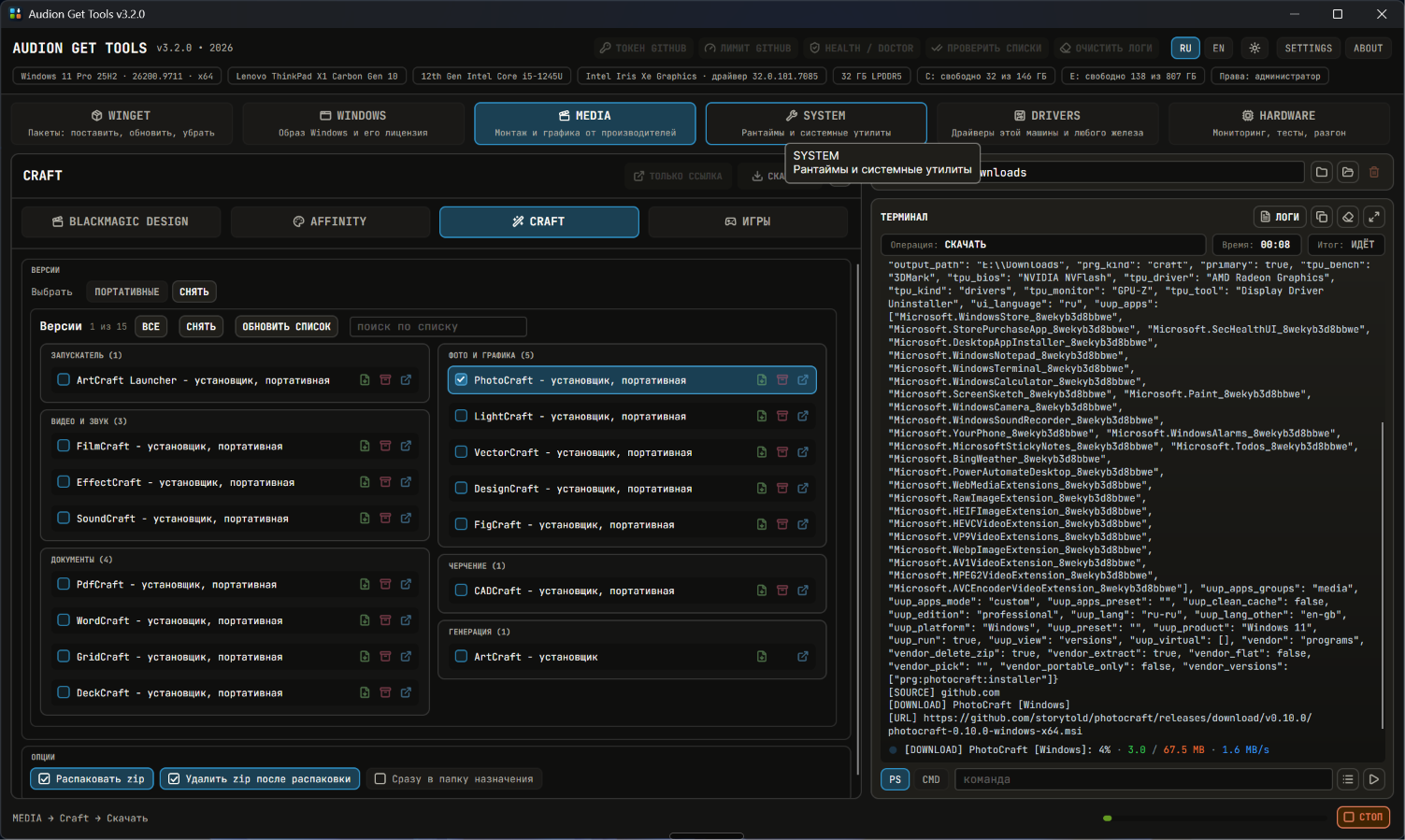Click the ПОРТАТИВНЫЕ selection button
Image resolution: width=1405 pixels, height=840 pixels.
tap(127, 292)
